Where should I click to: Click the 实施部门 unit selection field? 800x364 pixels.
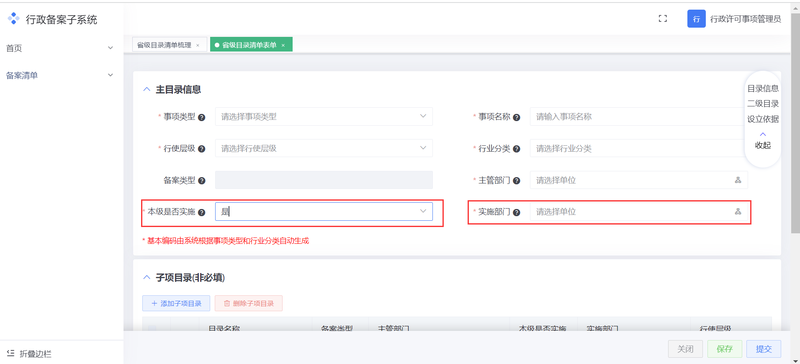639,211
